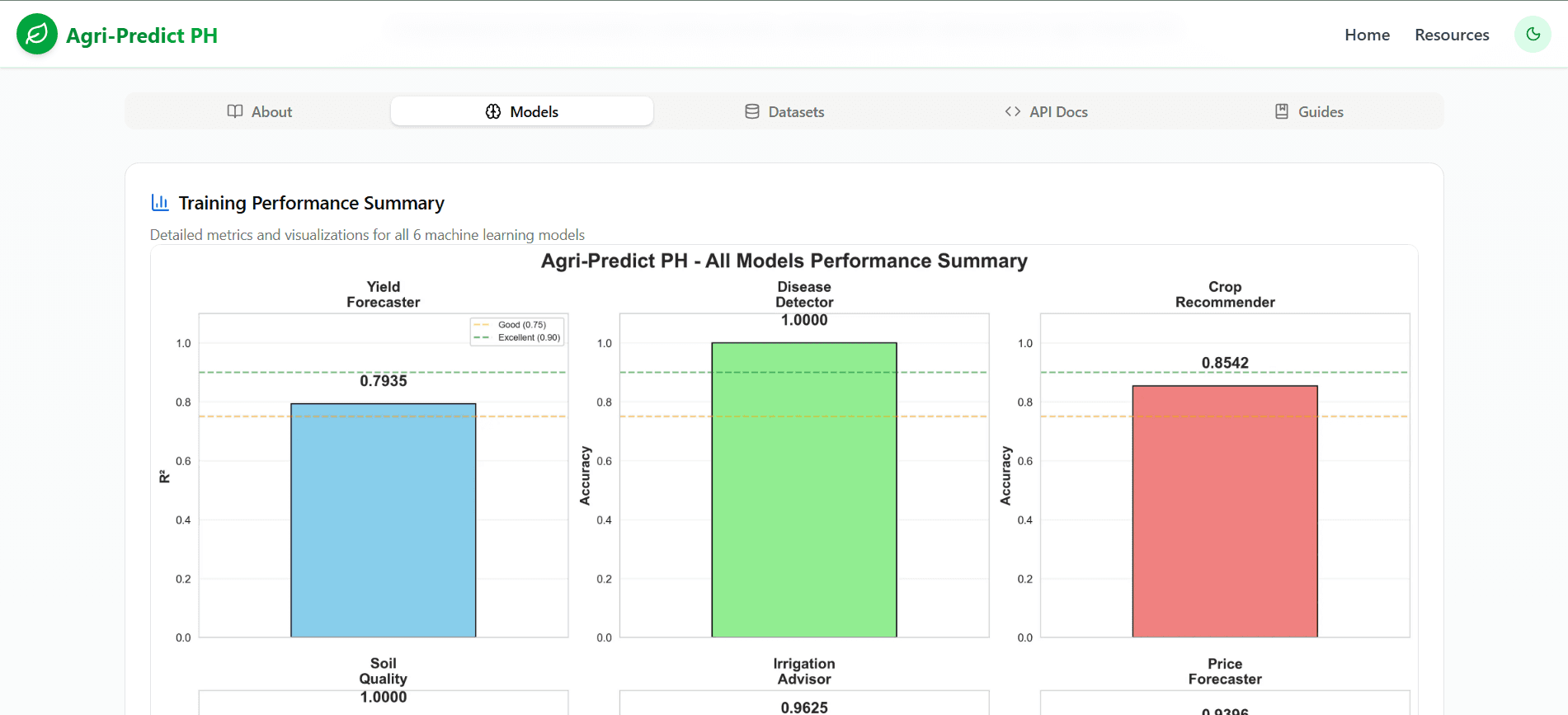Switch to the About tab

[259, 111]
